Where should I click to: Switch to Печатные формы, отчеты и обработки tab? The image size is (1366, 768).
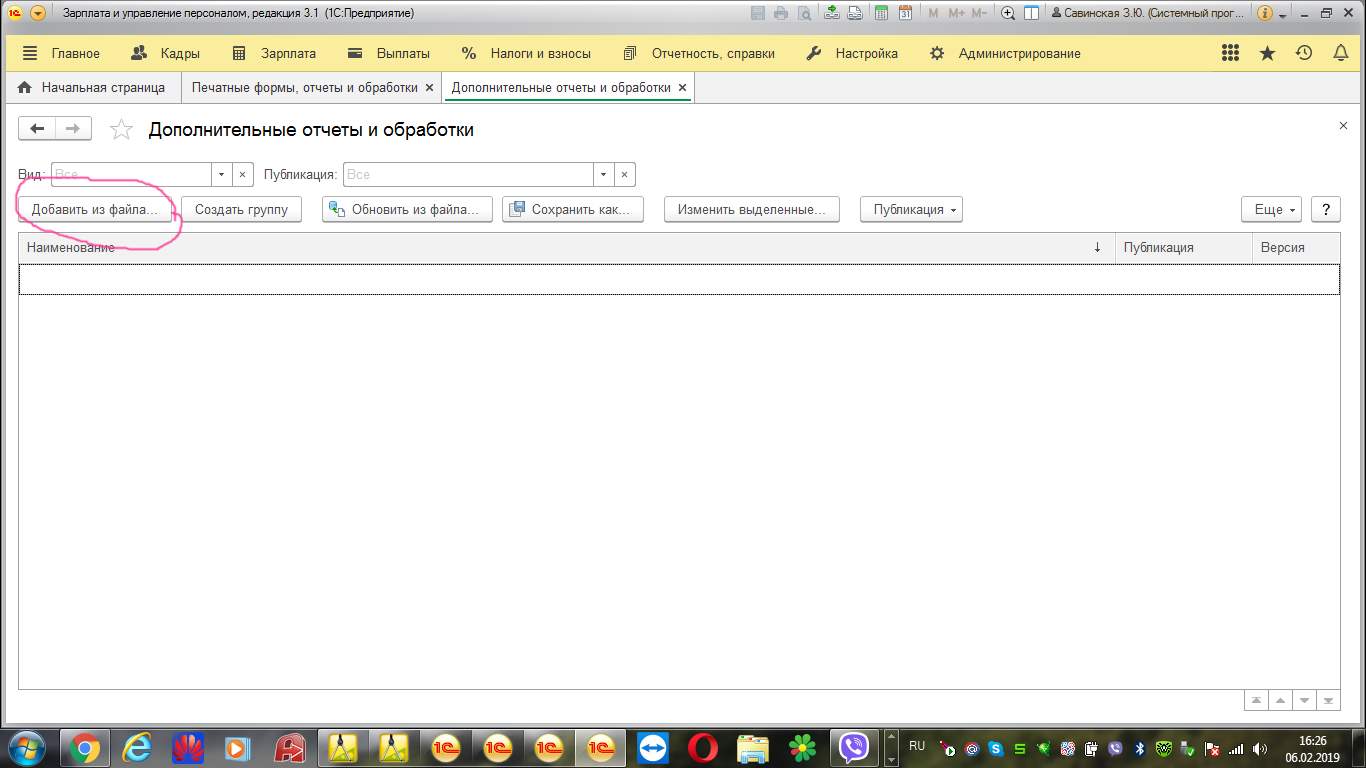click(x=304, y=88)
